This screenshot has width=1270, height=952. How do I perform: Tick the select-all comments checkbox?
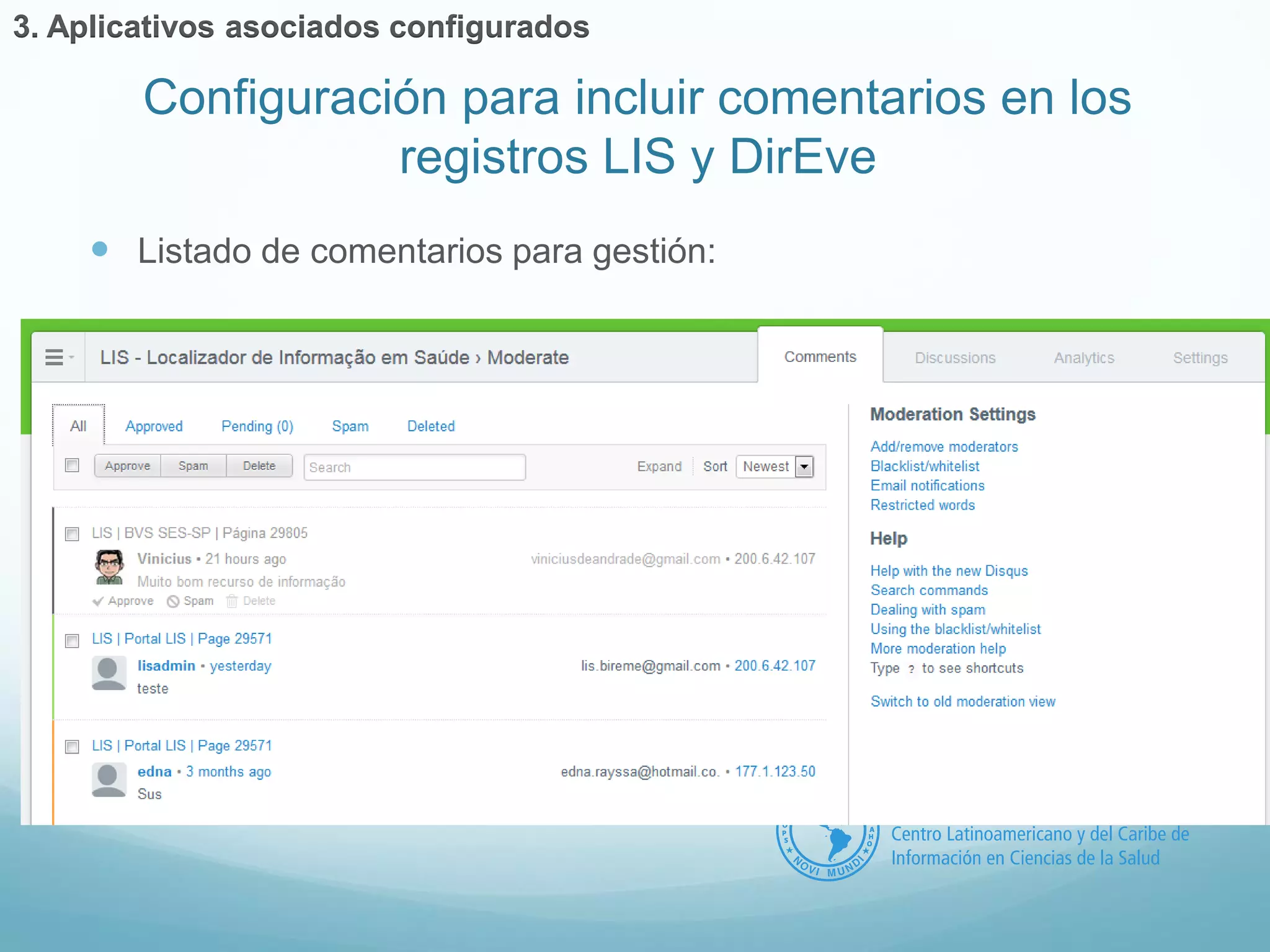(x=73, y=465)
